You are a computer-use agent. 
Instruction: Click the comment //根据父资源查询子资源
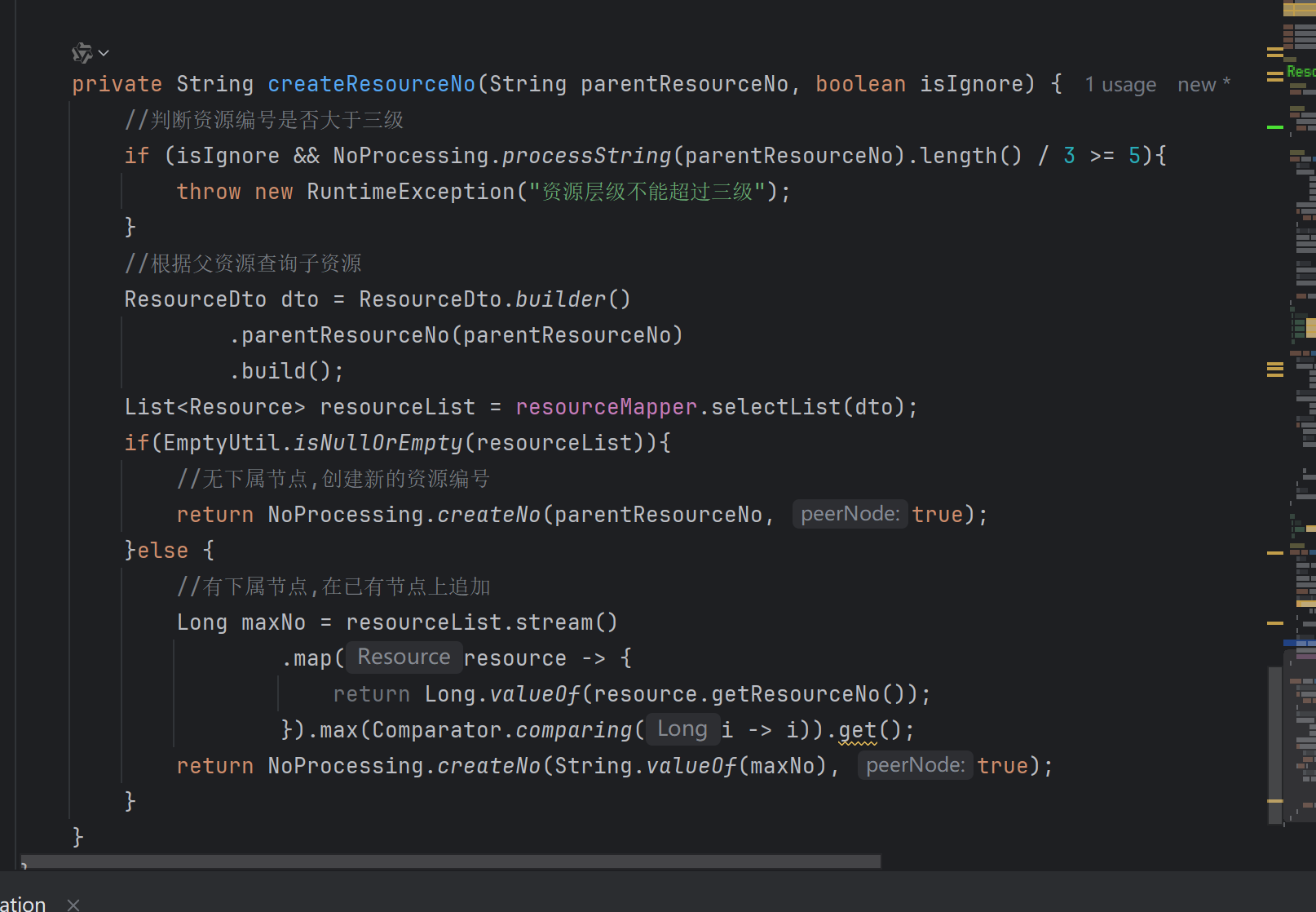243,263
